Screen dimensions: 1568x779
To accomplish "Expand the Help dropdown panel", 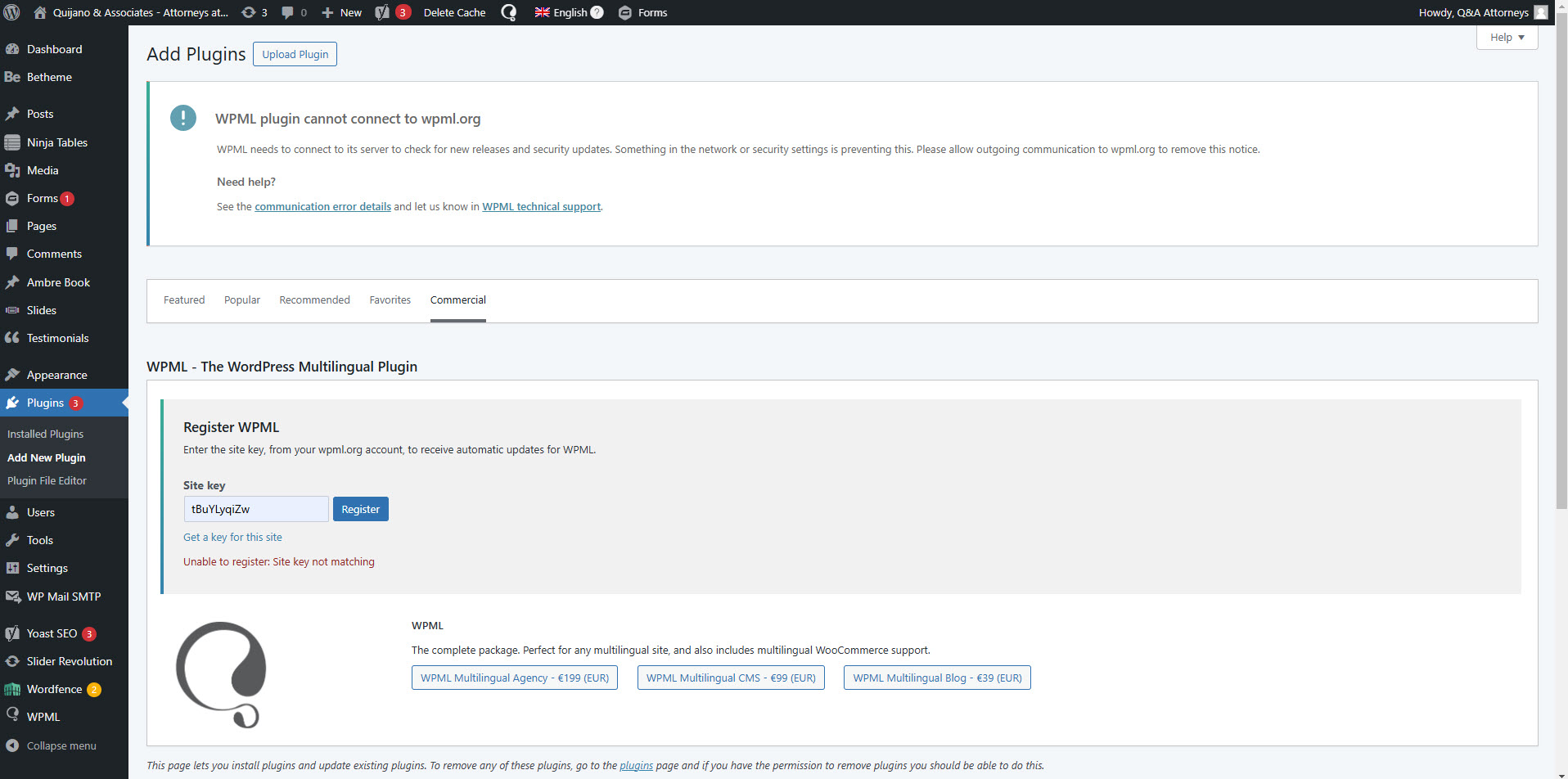I will pyautogui.click(x=1507, y=38).
